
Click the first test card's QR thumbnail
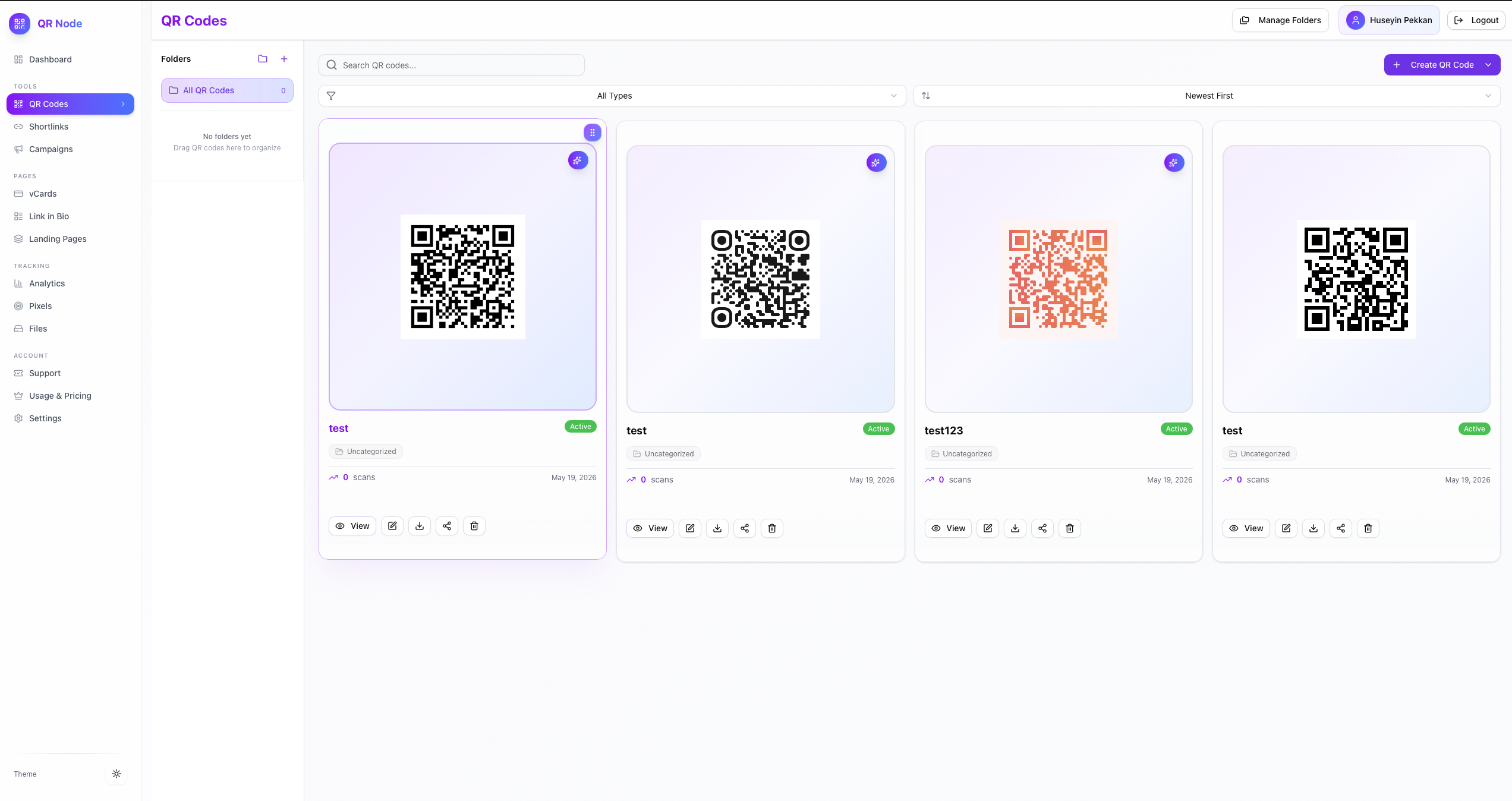[463, 277]
